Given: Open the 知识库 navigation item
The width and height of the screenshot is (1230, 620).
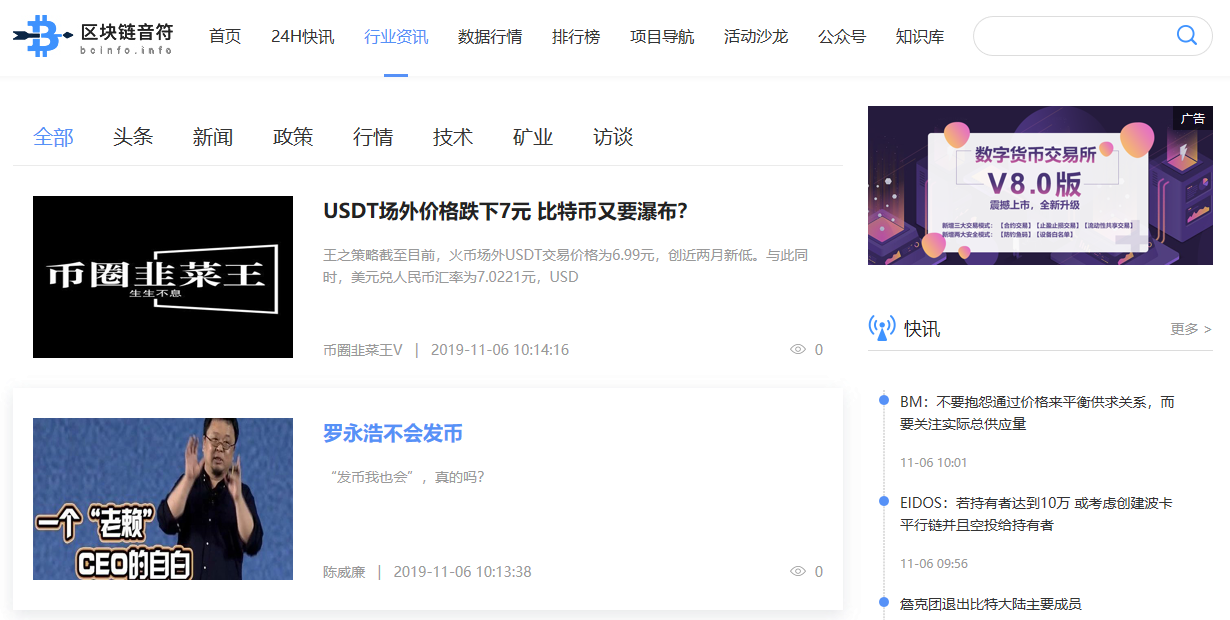Looking at the screenshot, I should click(920, 37).
